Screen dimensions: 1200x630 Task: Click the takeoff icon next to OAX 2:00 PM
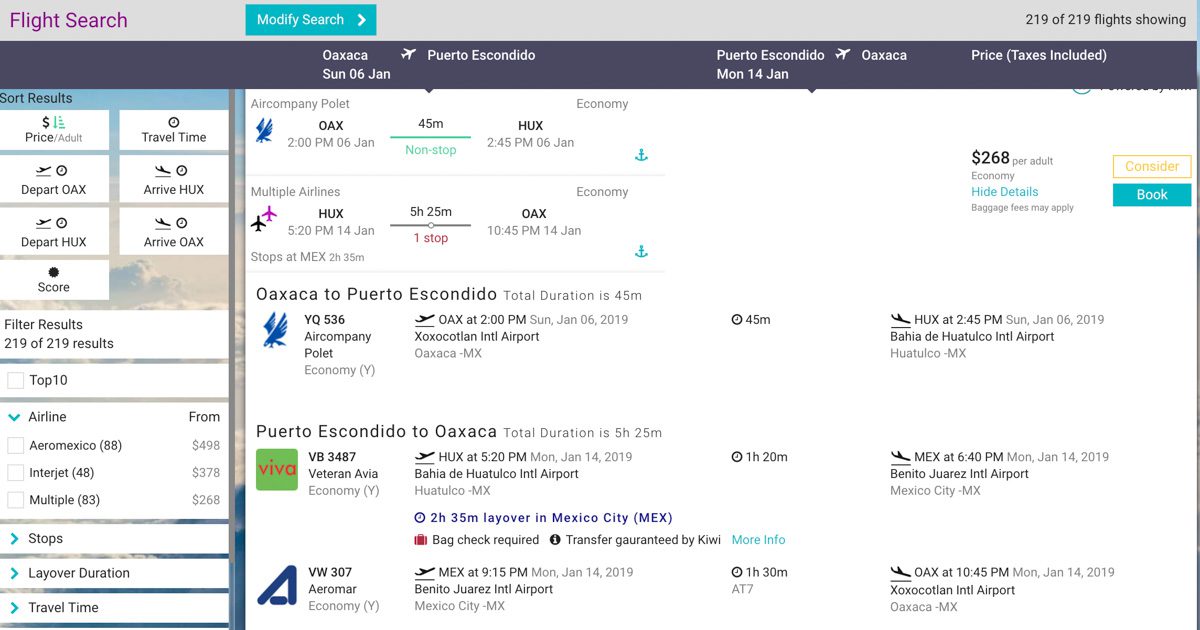pos(424,320)
